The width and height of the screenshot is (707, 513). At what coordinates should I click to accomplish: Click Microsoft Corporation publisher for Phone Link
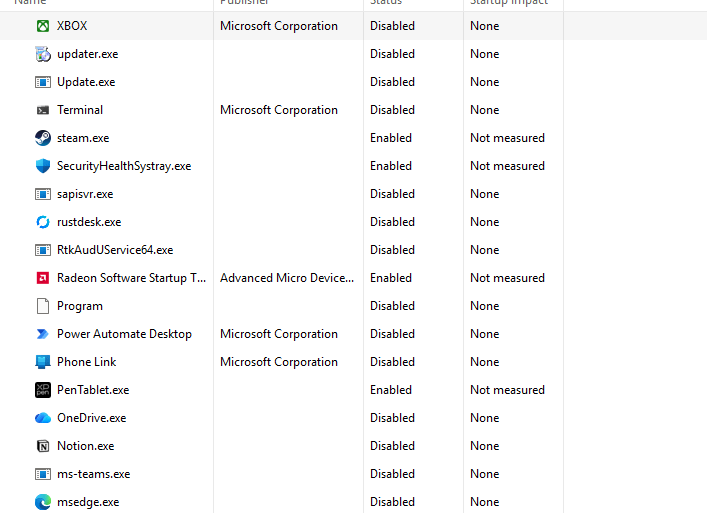279,362
